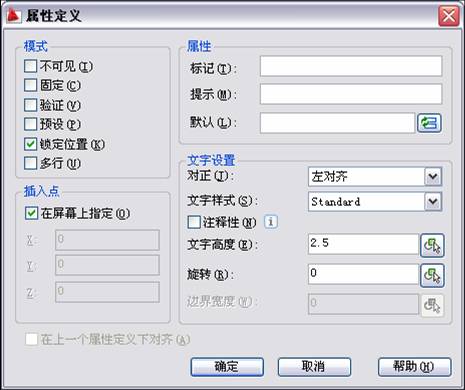This screenshot has height=390, width=465.
Task: Click the 取消 button
Action: click(314, 367)
